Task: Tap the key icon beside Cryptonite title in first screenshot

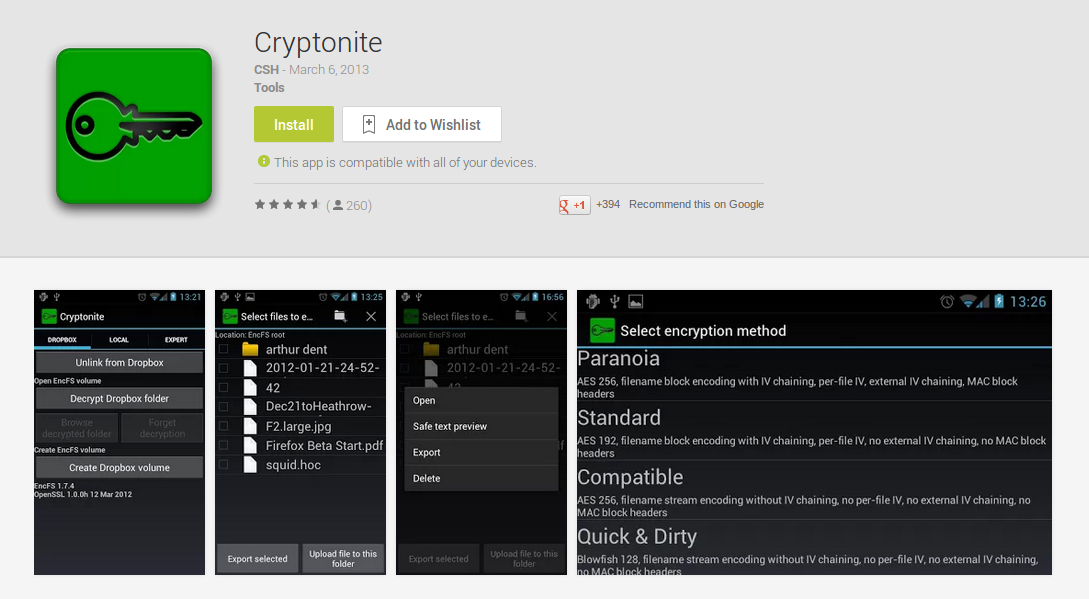Action: [49, 316]
